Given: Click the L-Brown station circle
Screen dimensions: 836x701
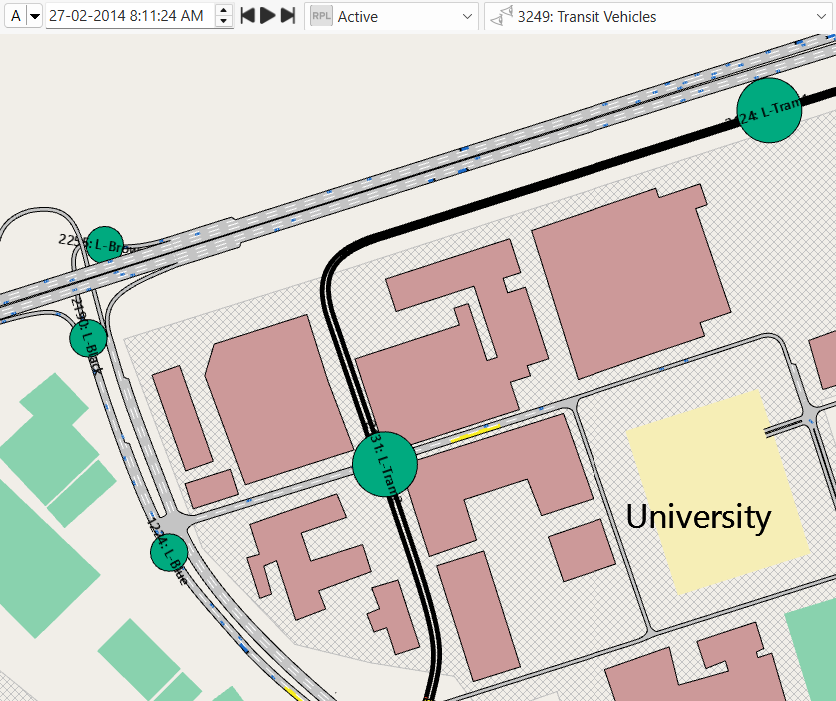Looking at the screenshot, I should 104,244.
